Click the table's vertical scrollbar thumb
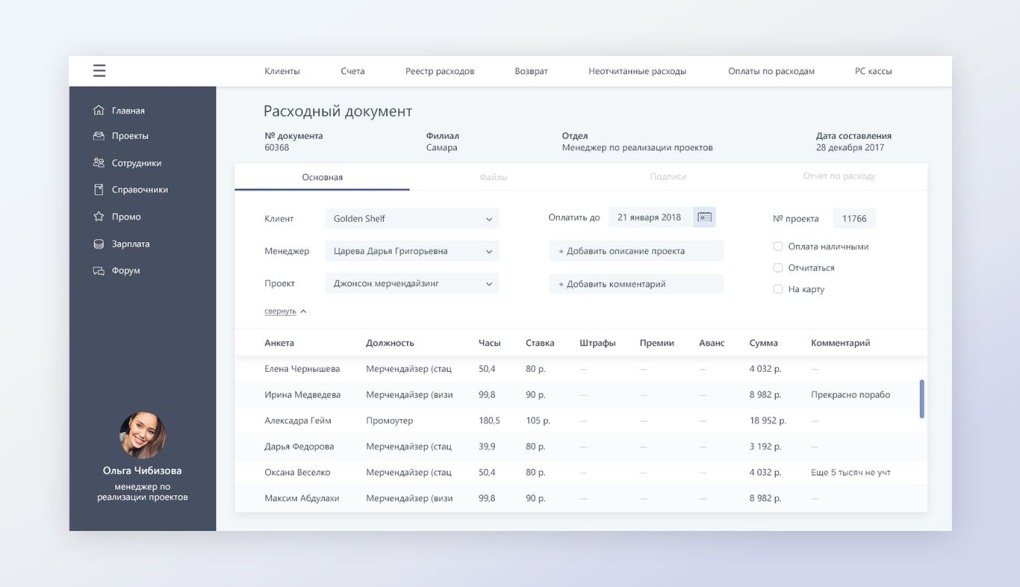This screenshot has height=587, width=1020. click(922, 398)
